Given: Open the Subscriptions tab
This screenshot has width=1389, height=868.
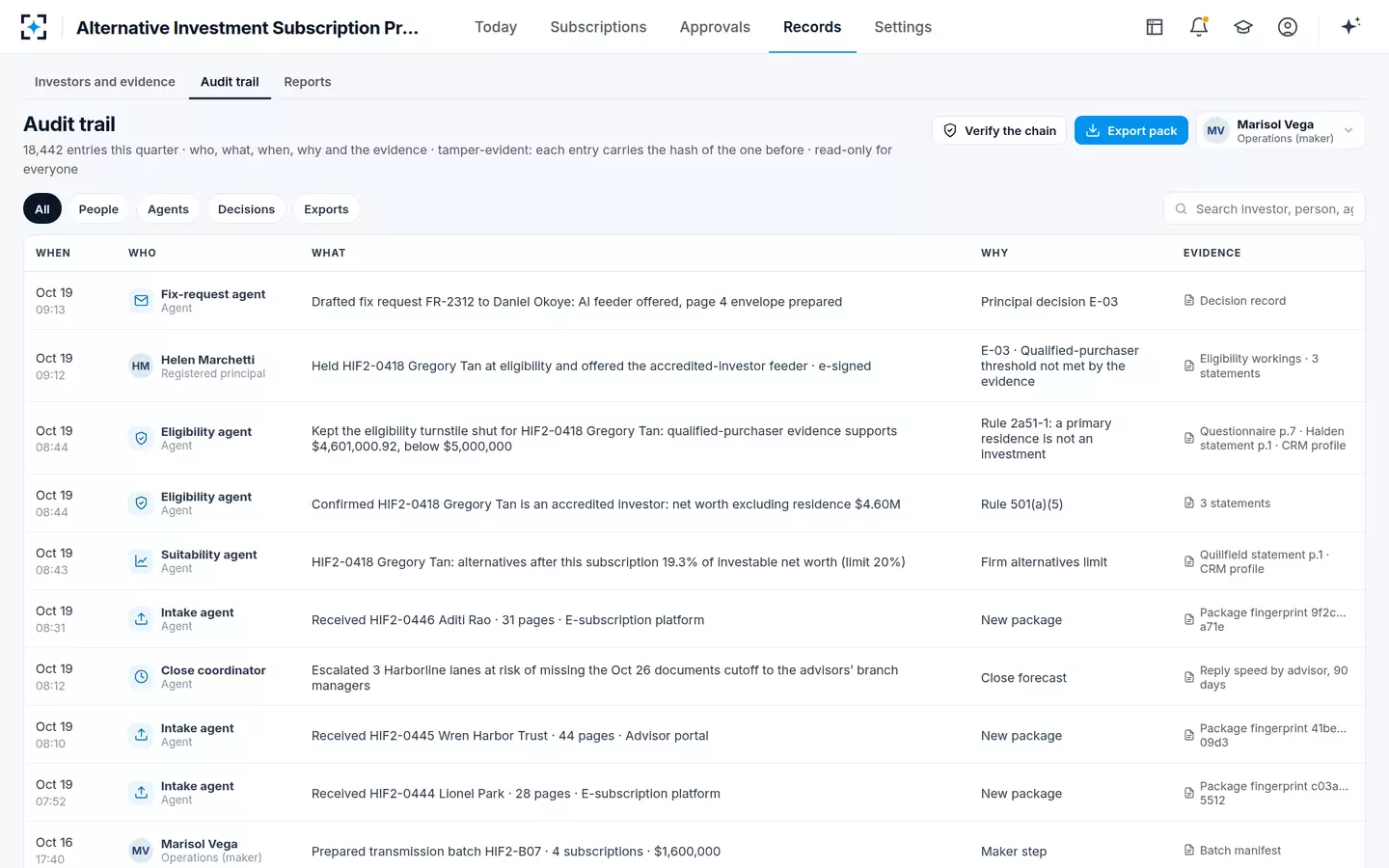Looking at the screenshot, I should point(598,27).
